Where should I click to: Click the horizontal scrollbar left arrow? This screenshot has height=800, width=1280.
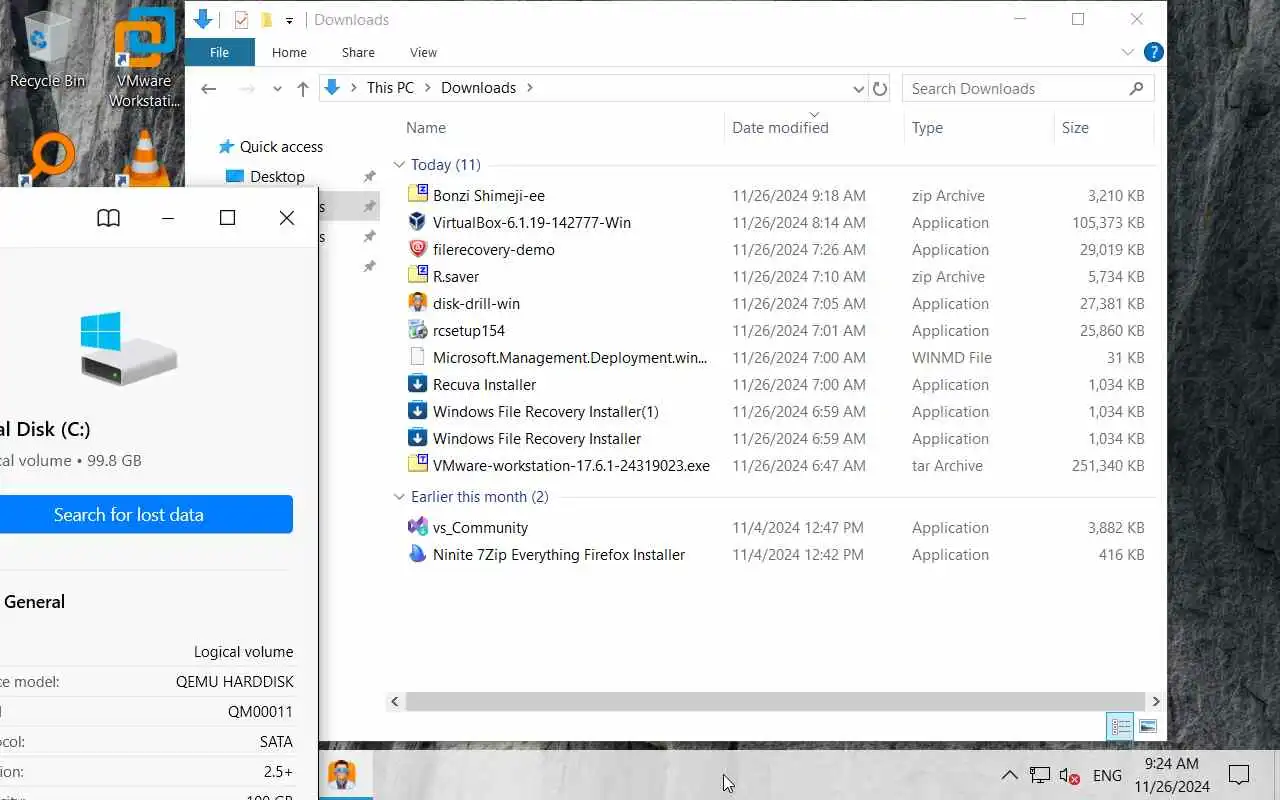pos(395,702)
